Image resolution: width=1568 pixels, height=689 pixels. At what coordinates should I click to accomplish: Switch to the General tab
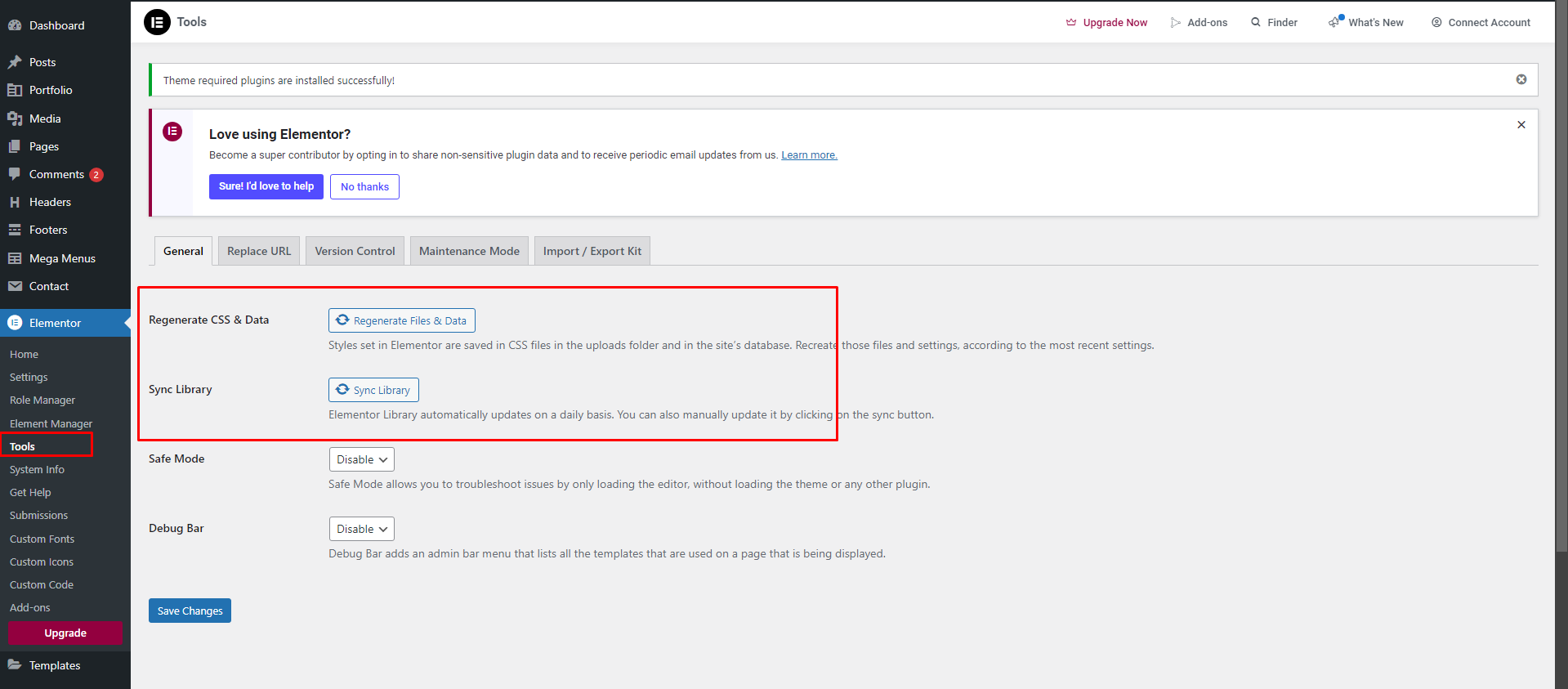183,251
